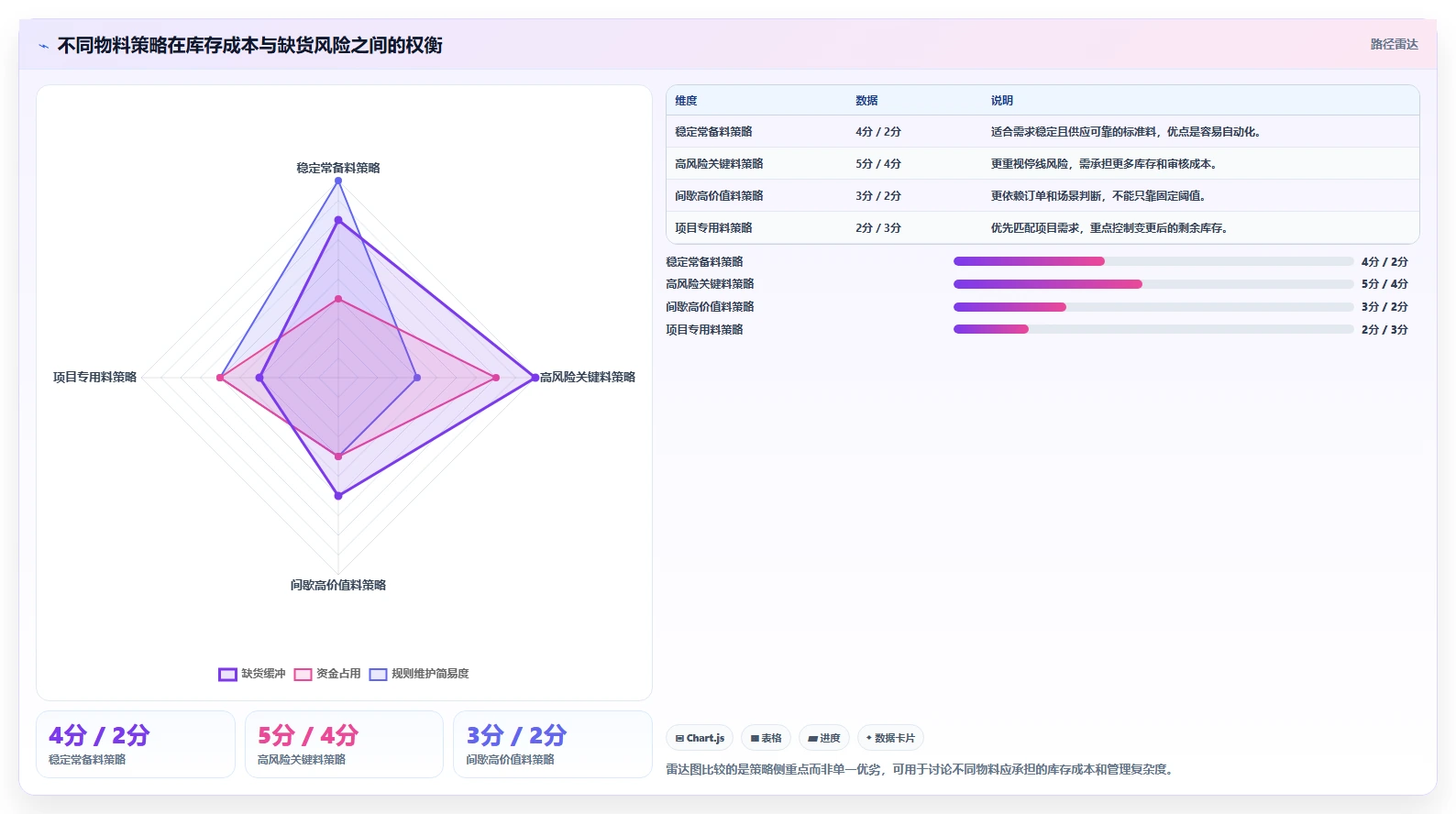Click the 进度 tag chip
This screenshot has width=1456, height=814.
[824, 738]
